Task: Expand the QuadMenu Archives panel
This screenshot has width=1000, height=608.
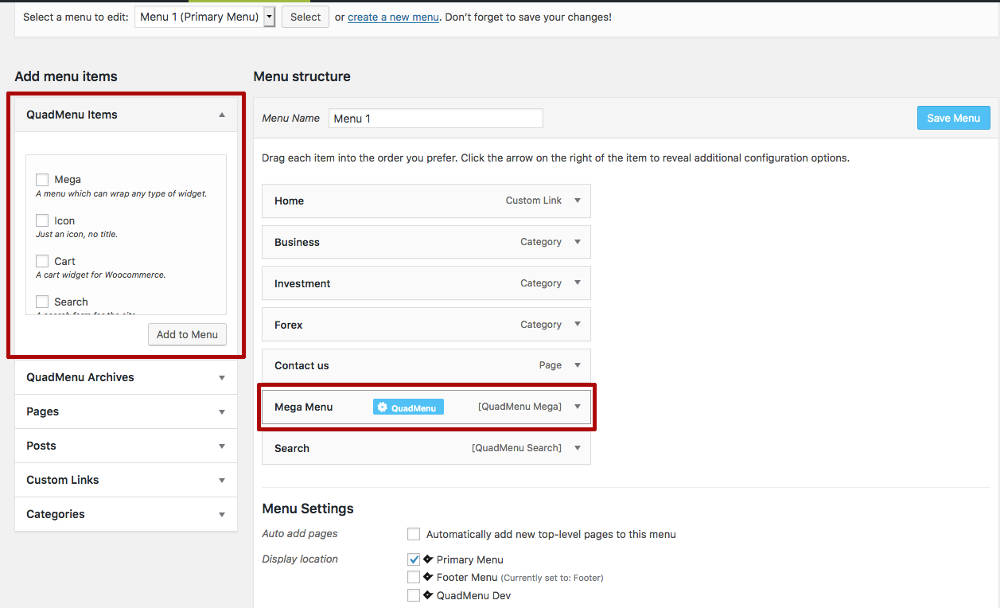Action: tap(222, 378)
